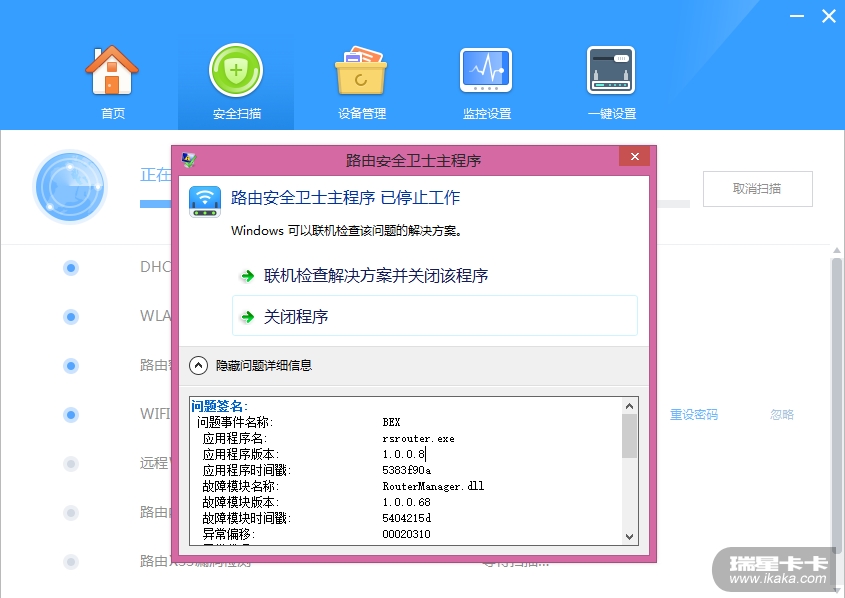The image size is (845, 598).
Task: Click the Windows 可以联机检查 message text
Action: (x=347, y=231)
